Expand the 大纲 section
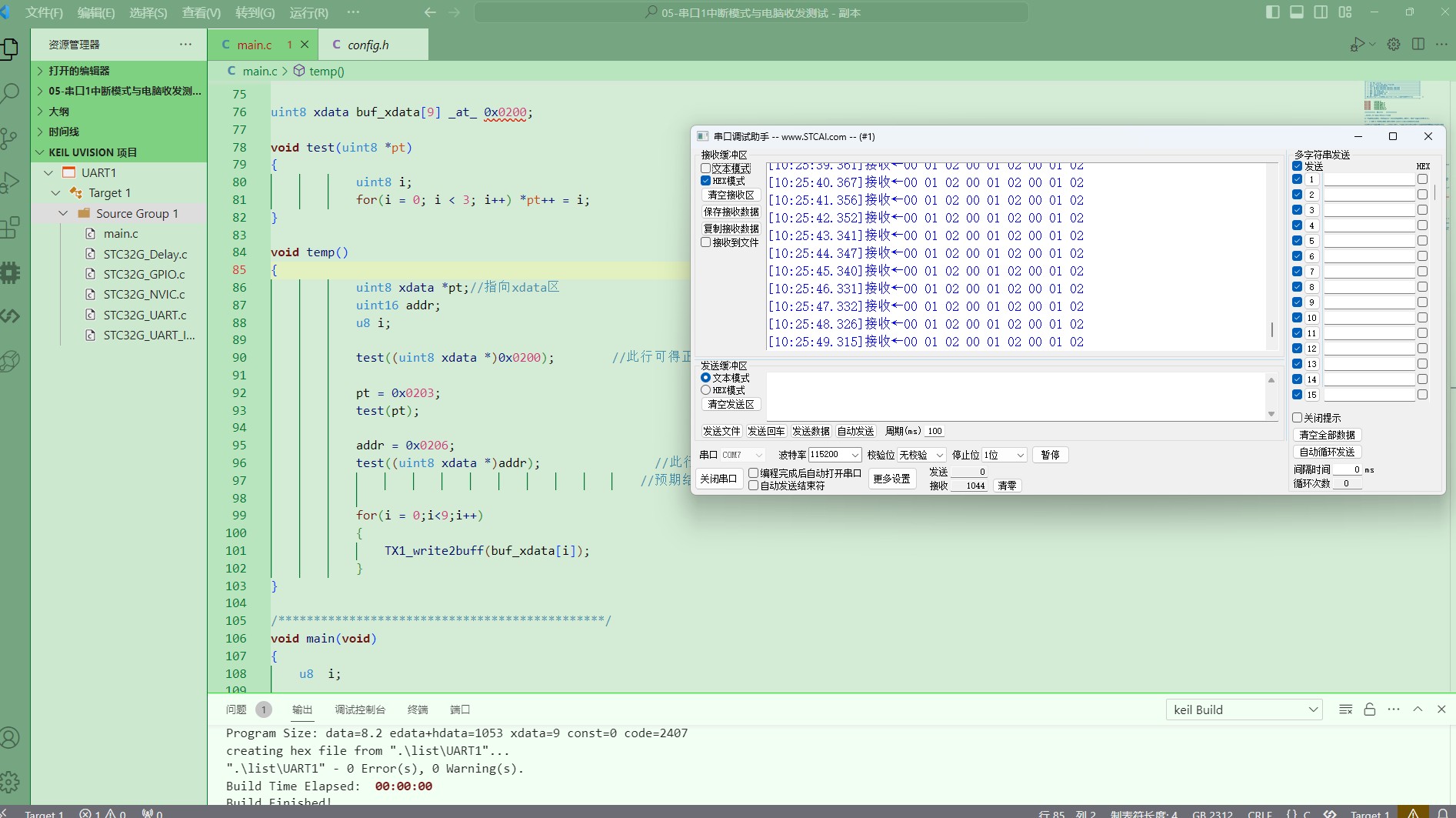Viewport: 1456px width, 818px height. tap(119, 112)
